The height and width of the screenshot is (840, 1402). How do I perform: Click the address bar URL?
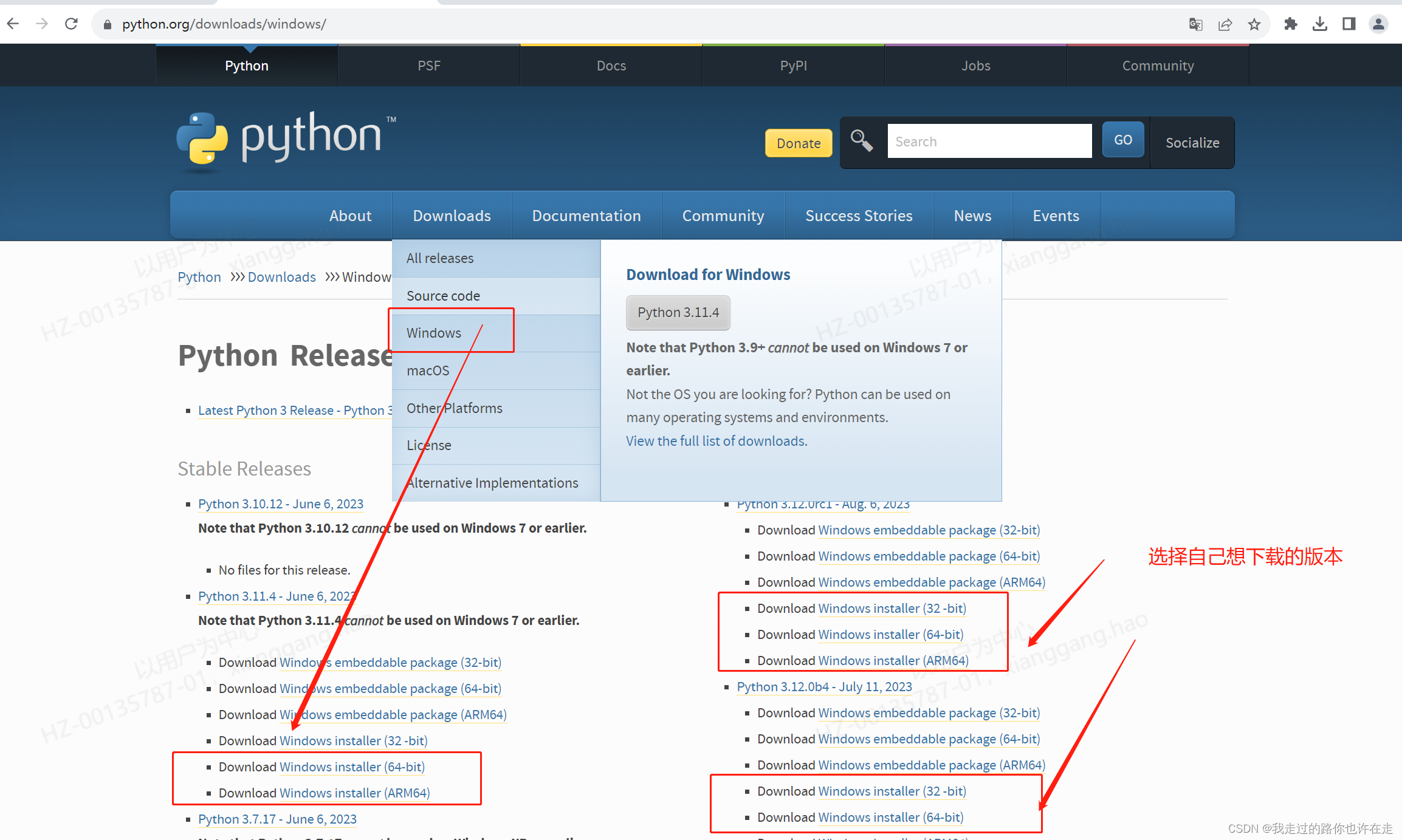pos(224,24)
